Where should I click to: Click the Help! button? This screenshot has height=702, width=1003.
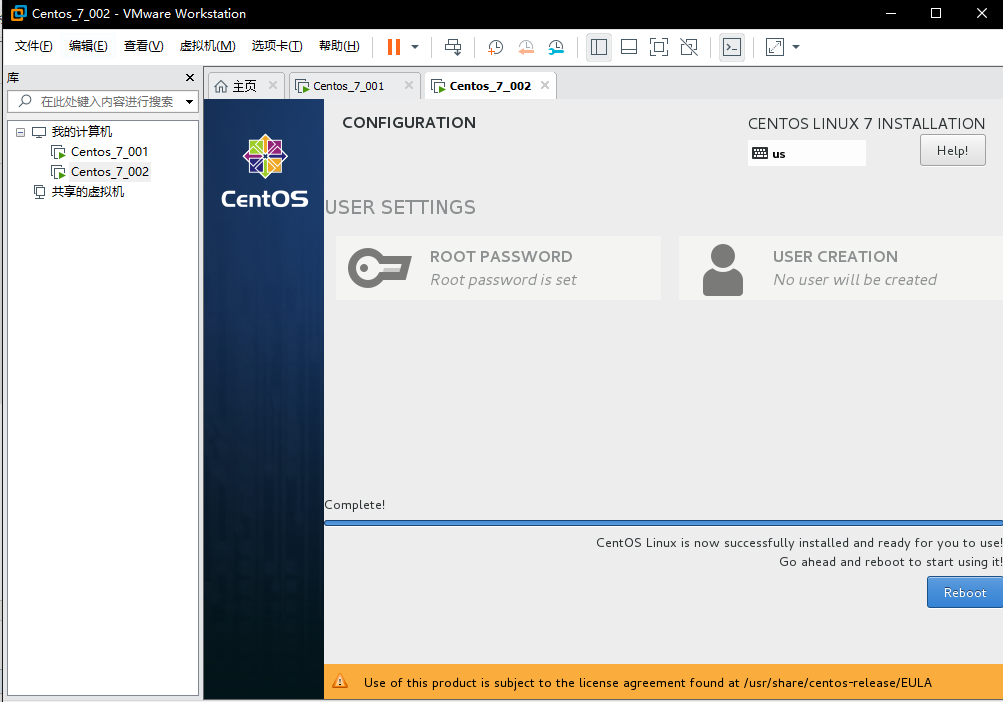(952, 150)
